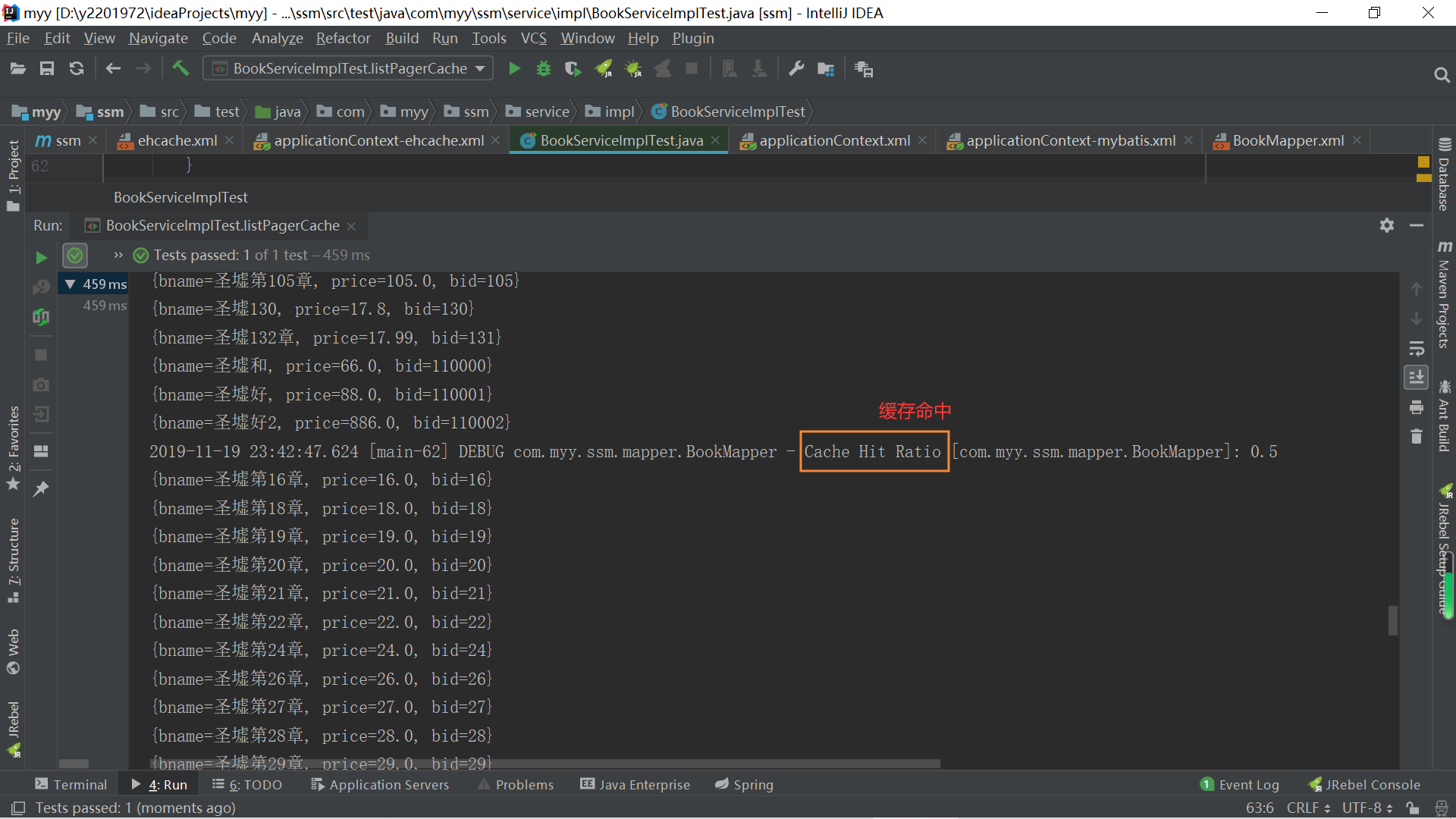Toggle scroll to end of console

(x=1416, y=377)
